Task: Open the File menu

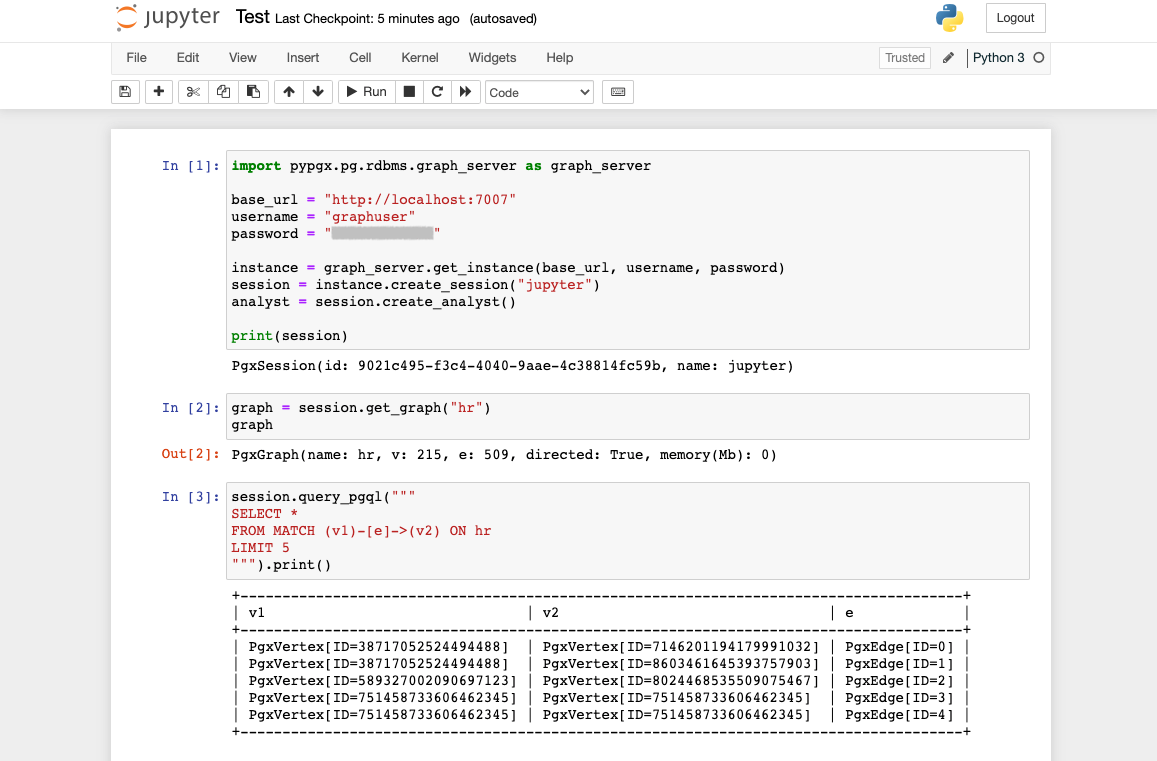Action: (137, 58)
